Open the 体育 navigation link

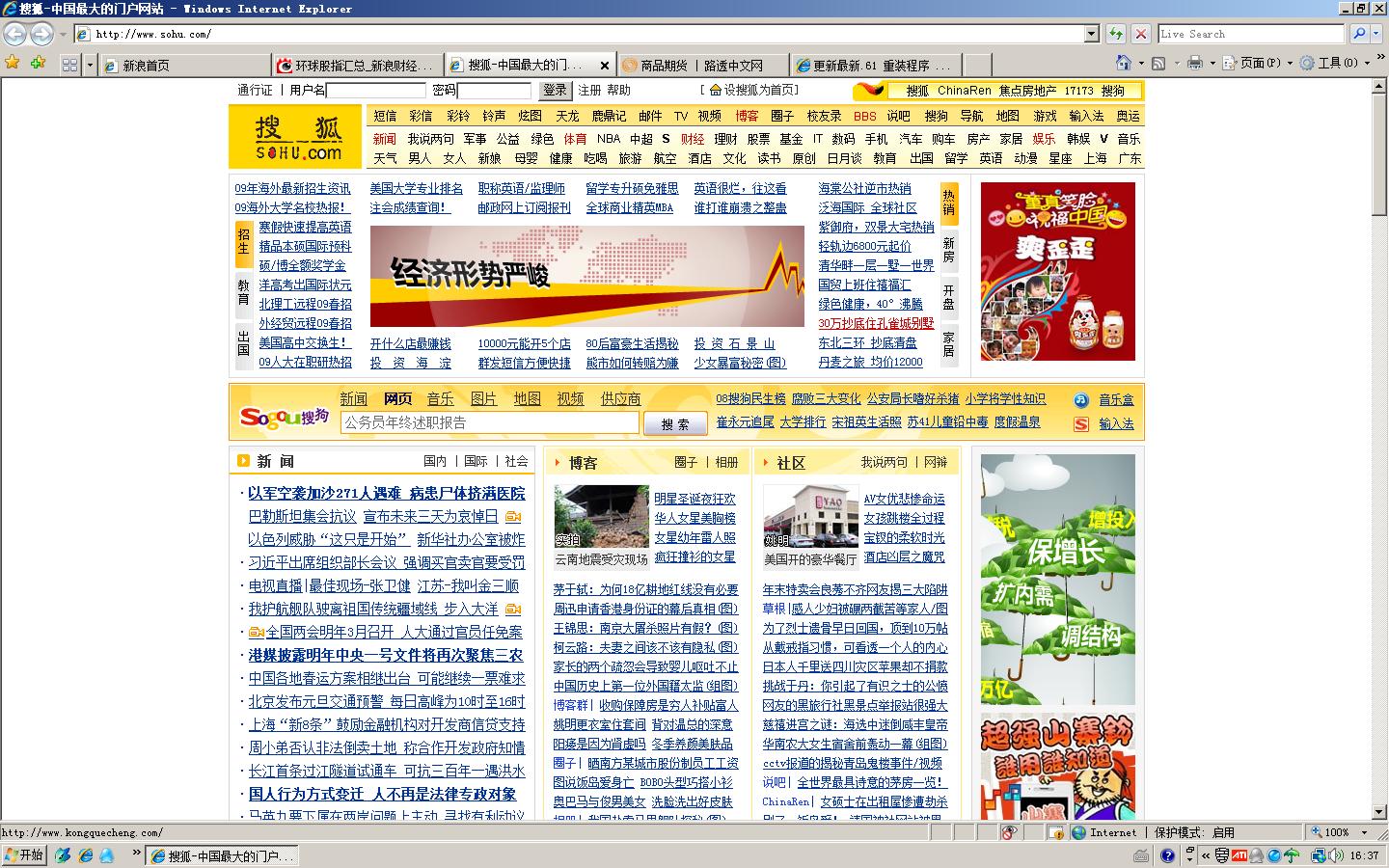(x=575, y=139)
